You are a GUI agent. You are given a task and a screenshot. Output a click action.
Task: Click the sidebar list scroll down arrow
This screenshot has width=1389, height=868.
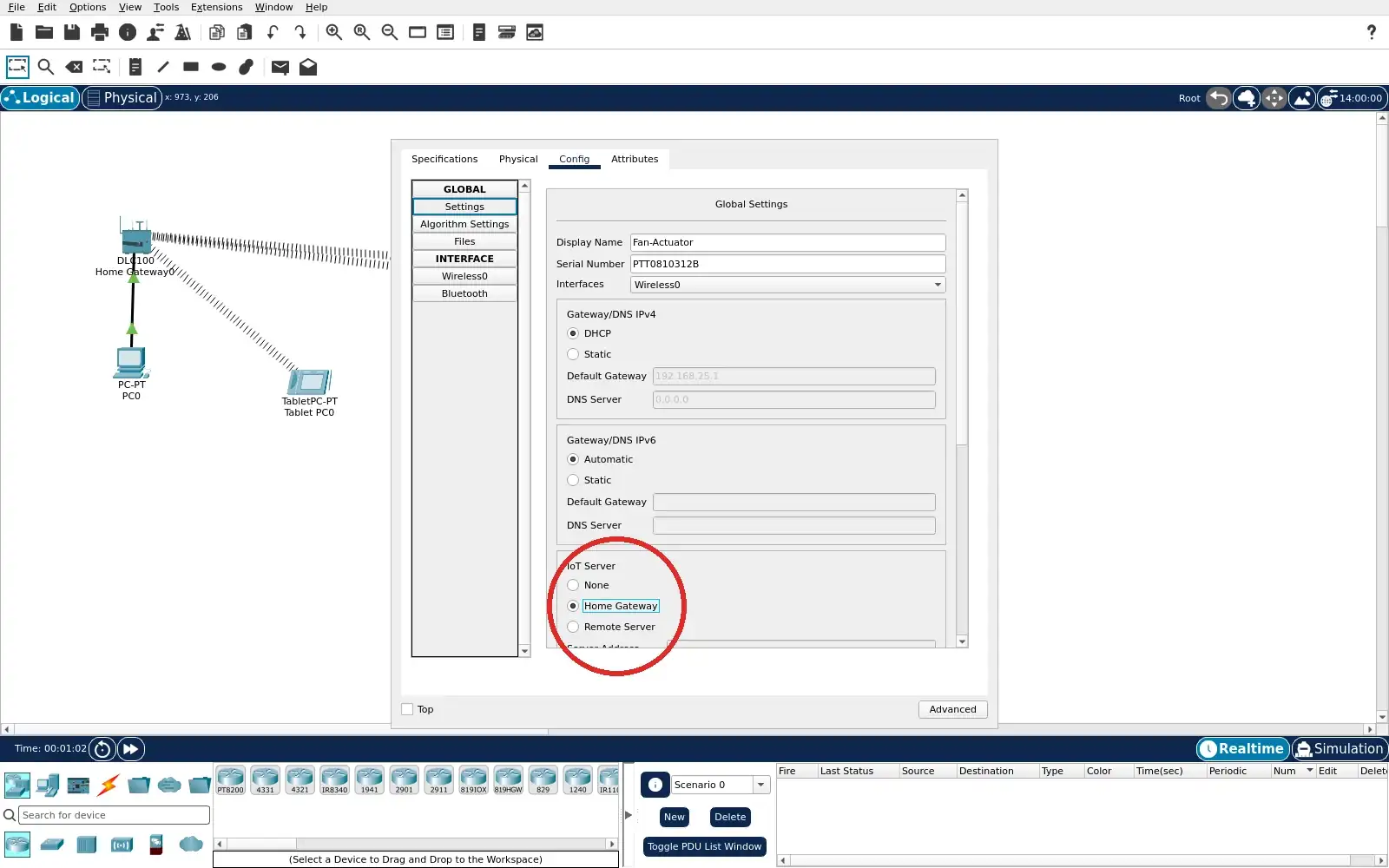[524, 651]
